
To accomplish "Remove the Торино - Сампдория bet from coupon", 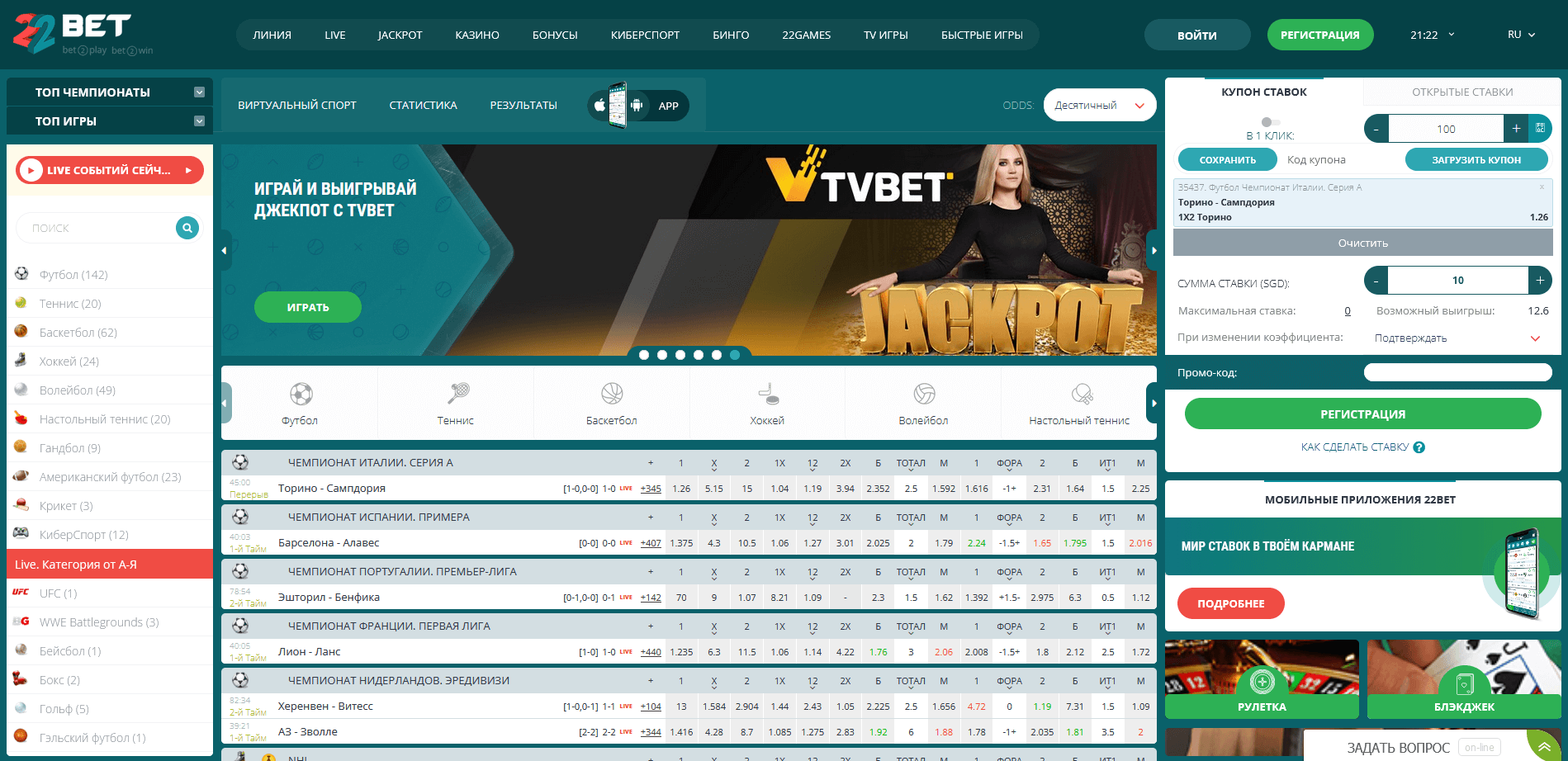I will (1541, 187).
